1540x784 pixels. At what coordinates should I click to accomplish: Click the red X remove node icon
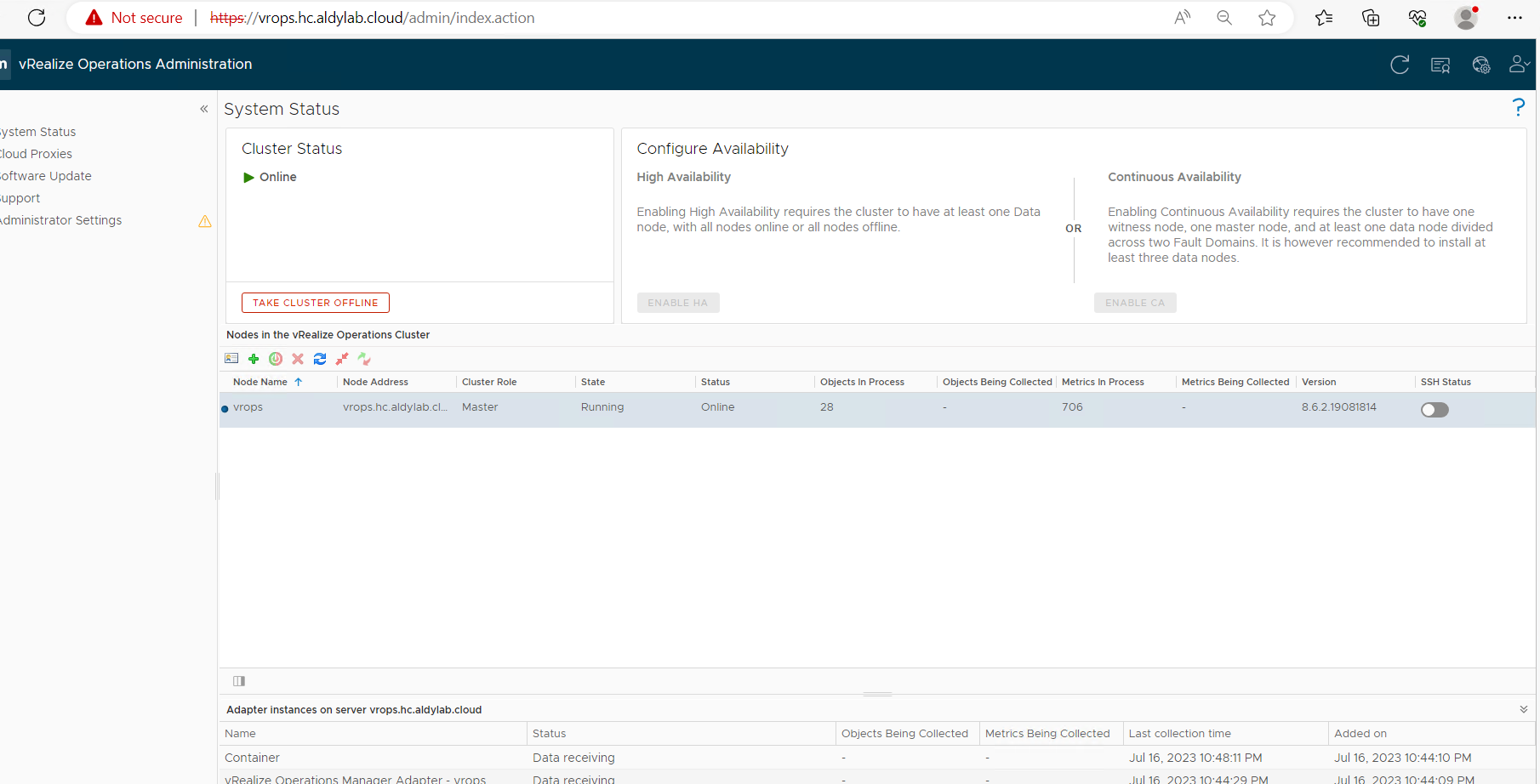tap(298, 359)
